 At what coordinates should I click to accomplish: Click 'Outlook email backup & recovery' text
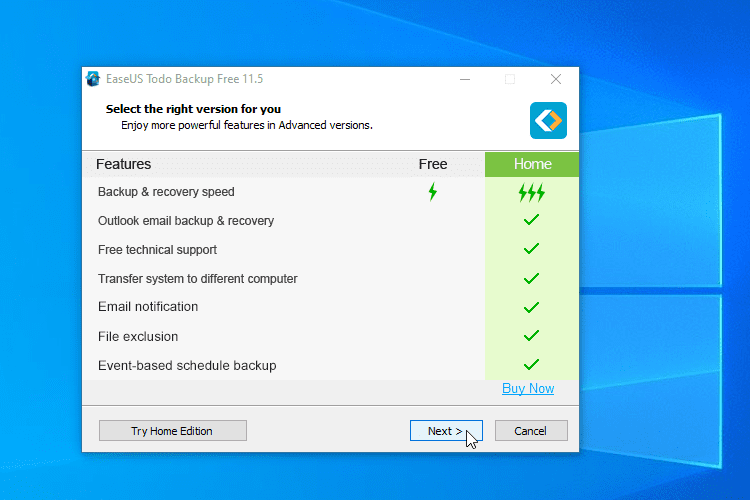(186, 221)
